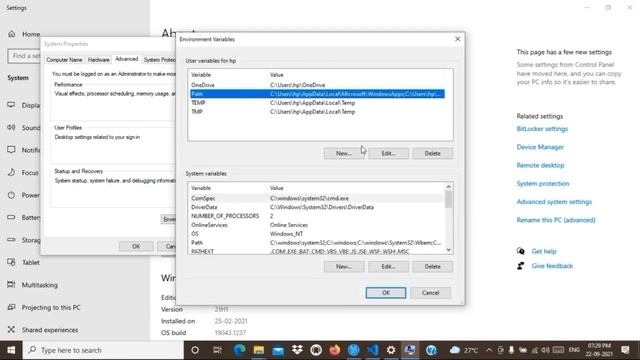This screenshot has height=360, width=640.
Task: Click Delete under user variables
Action: point(433,153)
